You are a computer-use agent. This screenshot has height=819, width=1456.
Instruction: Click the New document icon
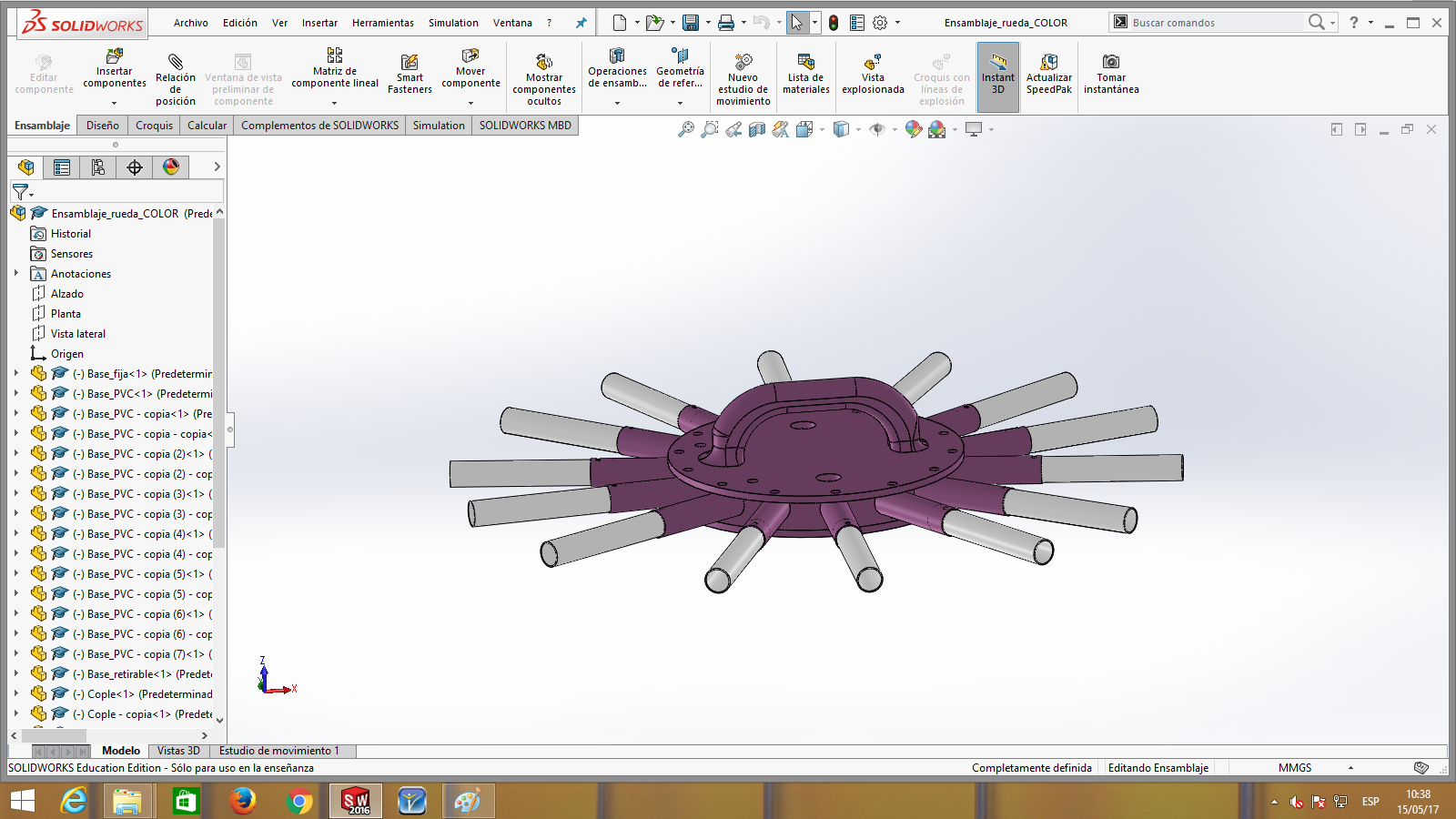point(620,23)
